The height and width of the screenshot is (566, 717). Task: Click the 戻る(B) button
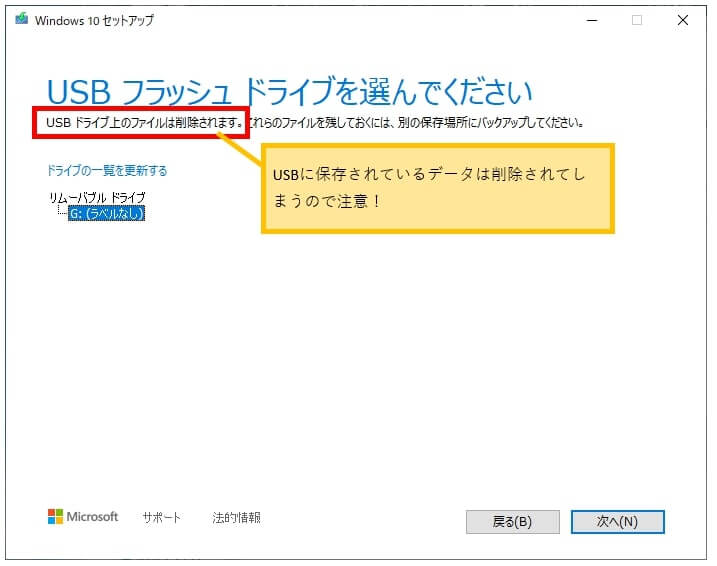(x=513, y=522)
